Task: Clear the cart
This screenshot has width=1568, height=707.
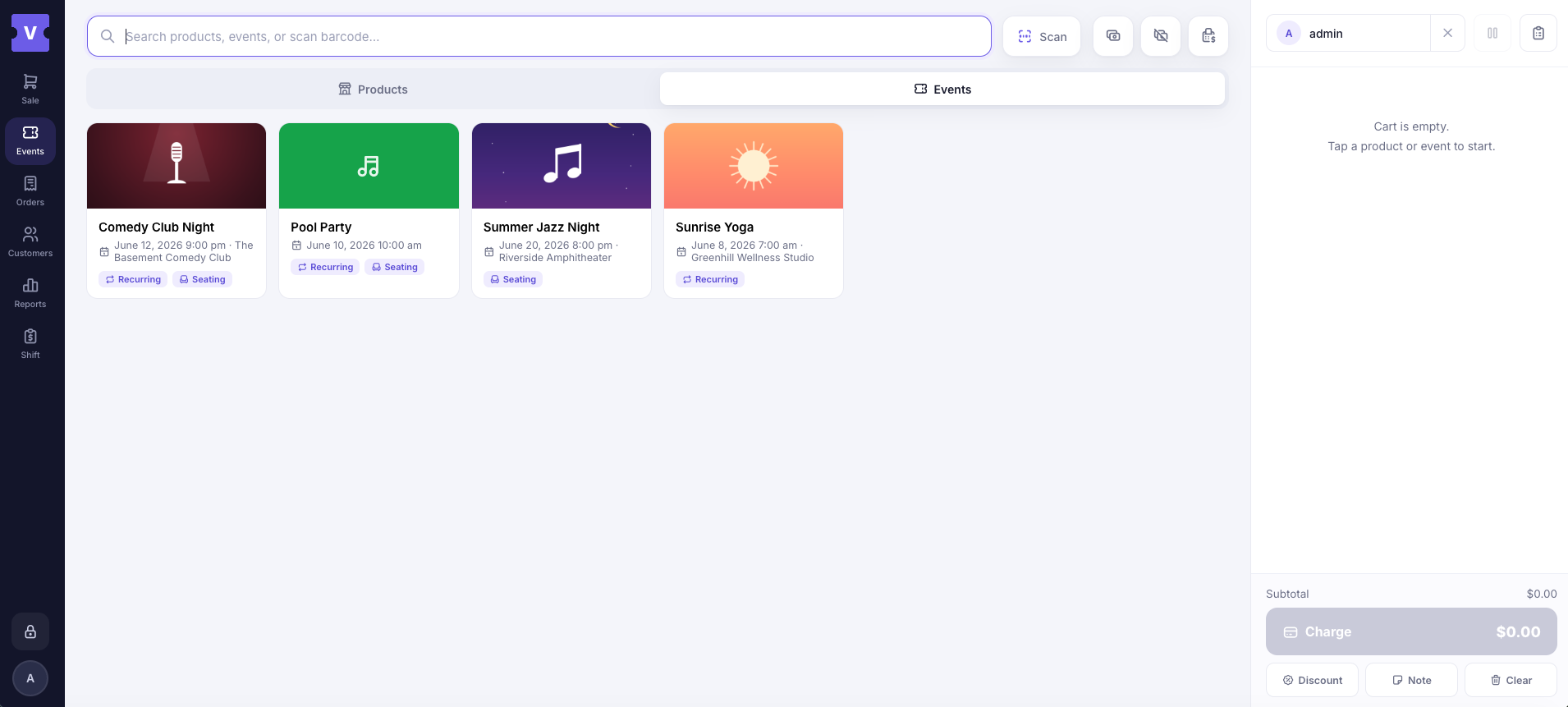Action: coord(1511,680)
